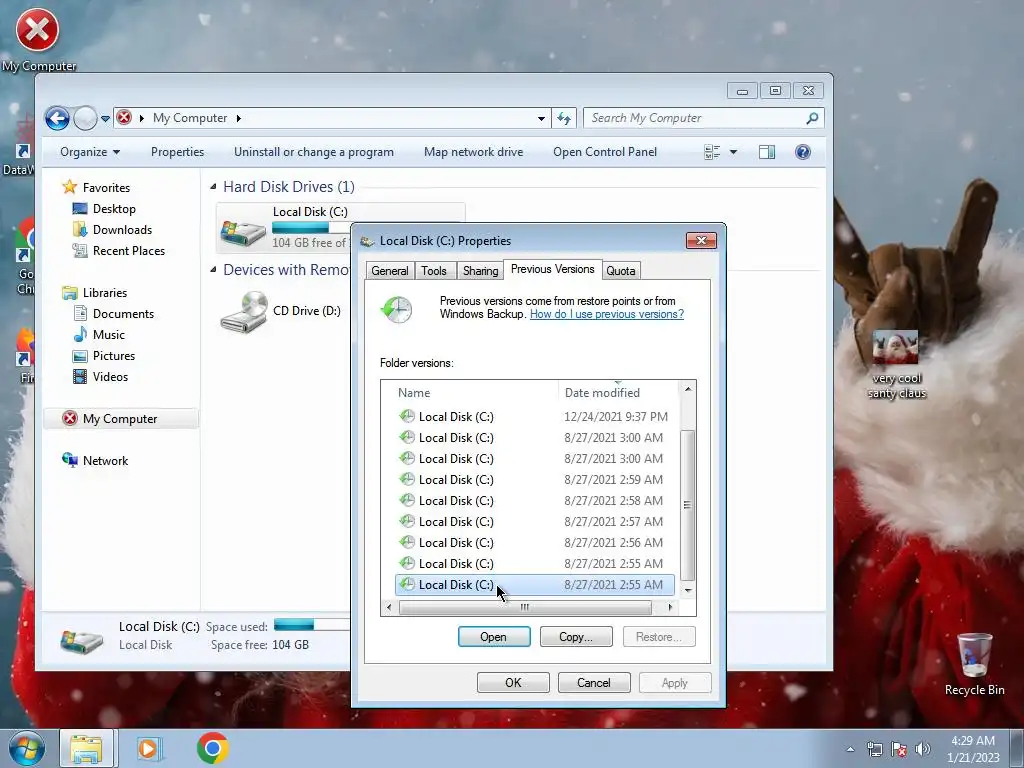Select Favorites in navigation pane

click(x=95, y=187)
